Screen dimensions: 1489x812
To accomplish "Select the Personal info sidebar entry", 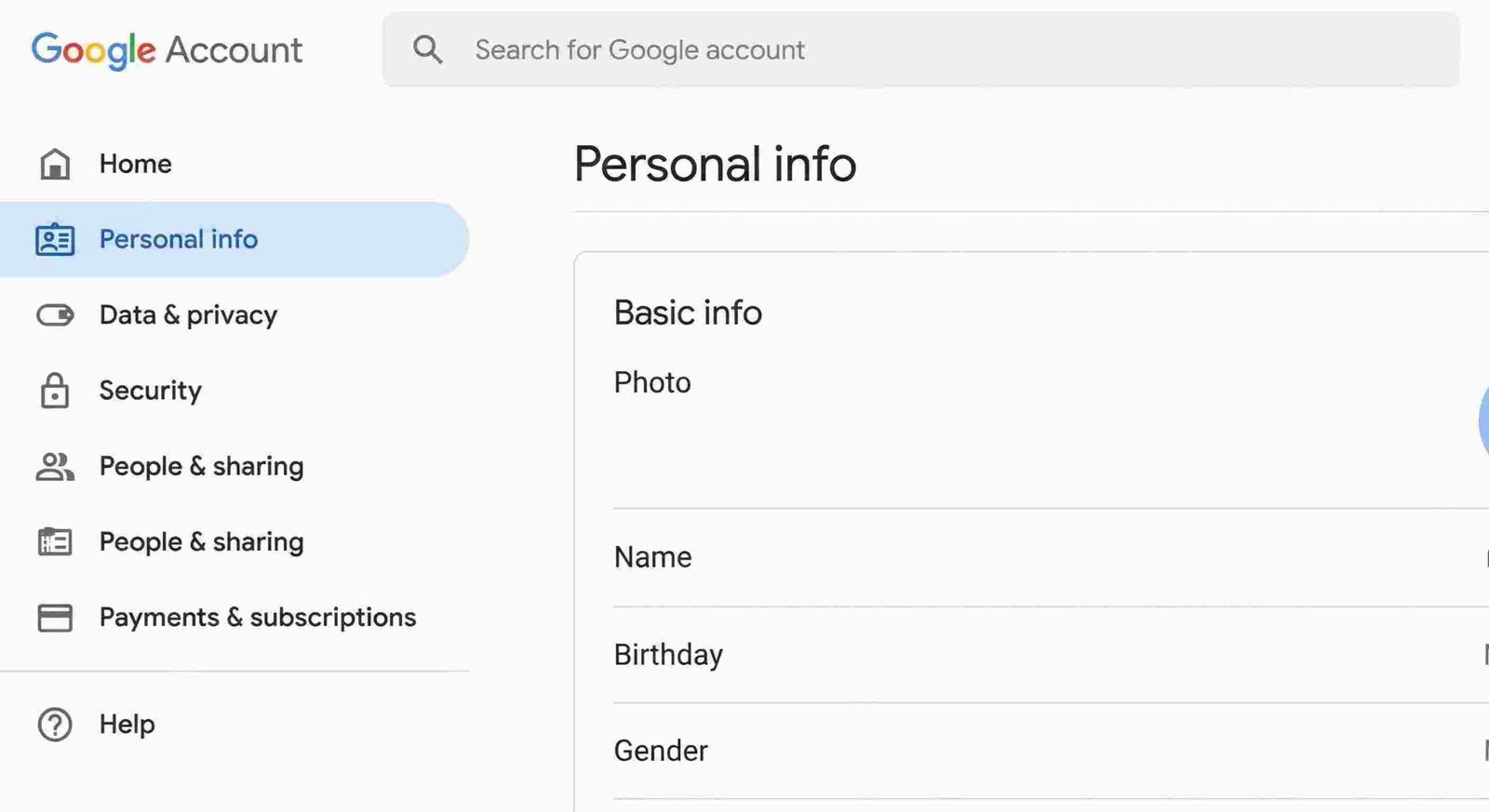I will click(179, 239).
